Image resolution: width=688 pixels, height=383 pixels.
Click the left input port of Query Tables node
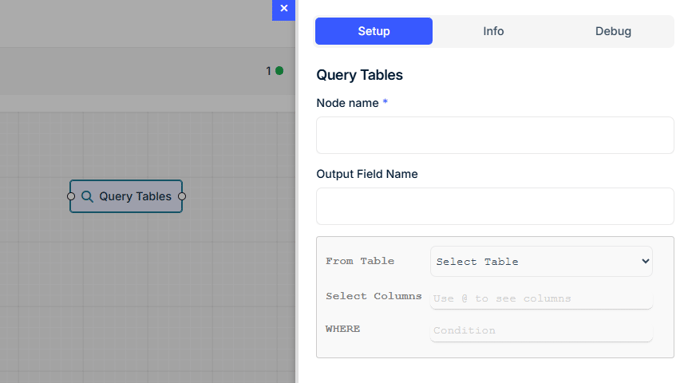pyautogui.click(x=71, y=197)
